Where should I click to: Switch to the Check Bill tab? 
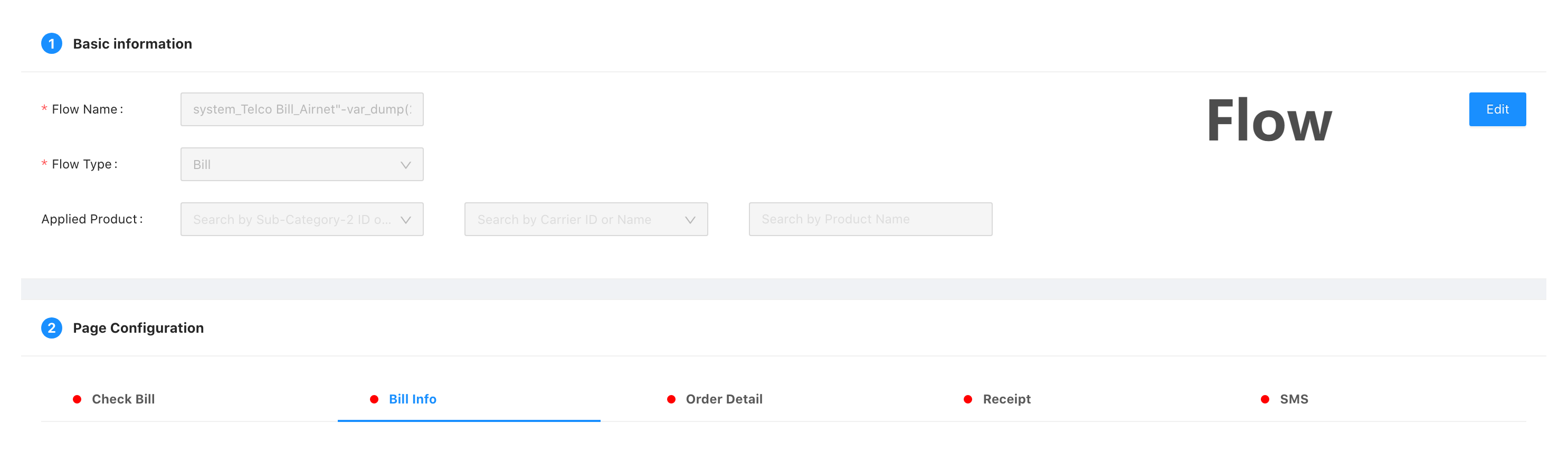point(123,399)
